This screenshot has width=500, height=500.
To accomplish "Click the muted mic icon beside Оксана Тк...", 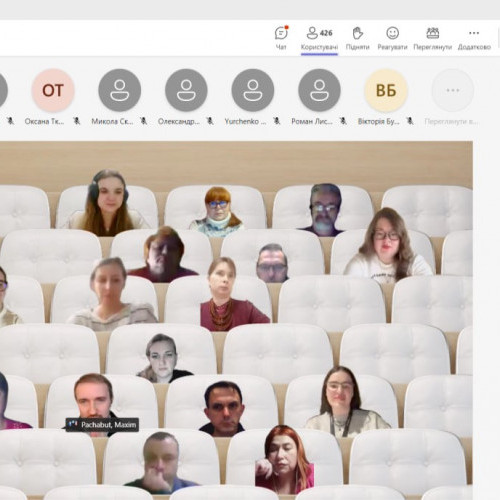I will tap(77, 121).
